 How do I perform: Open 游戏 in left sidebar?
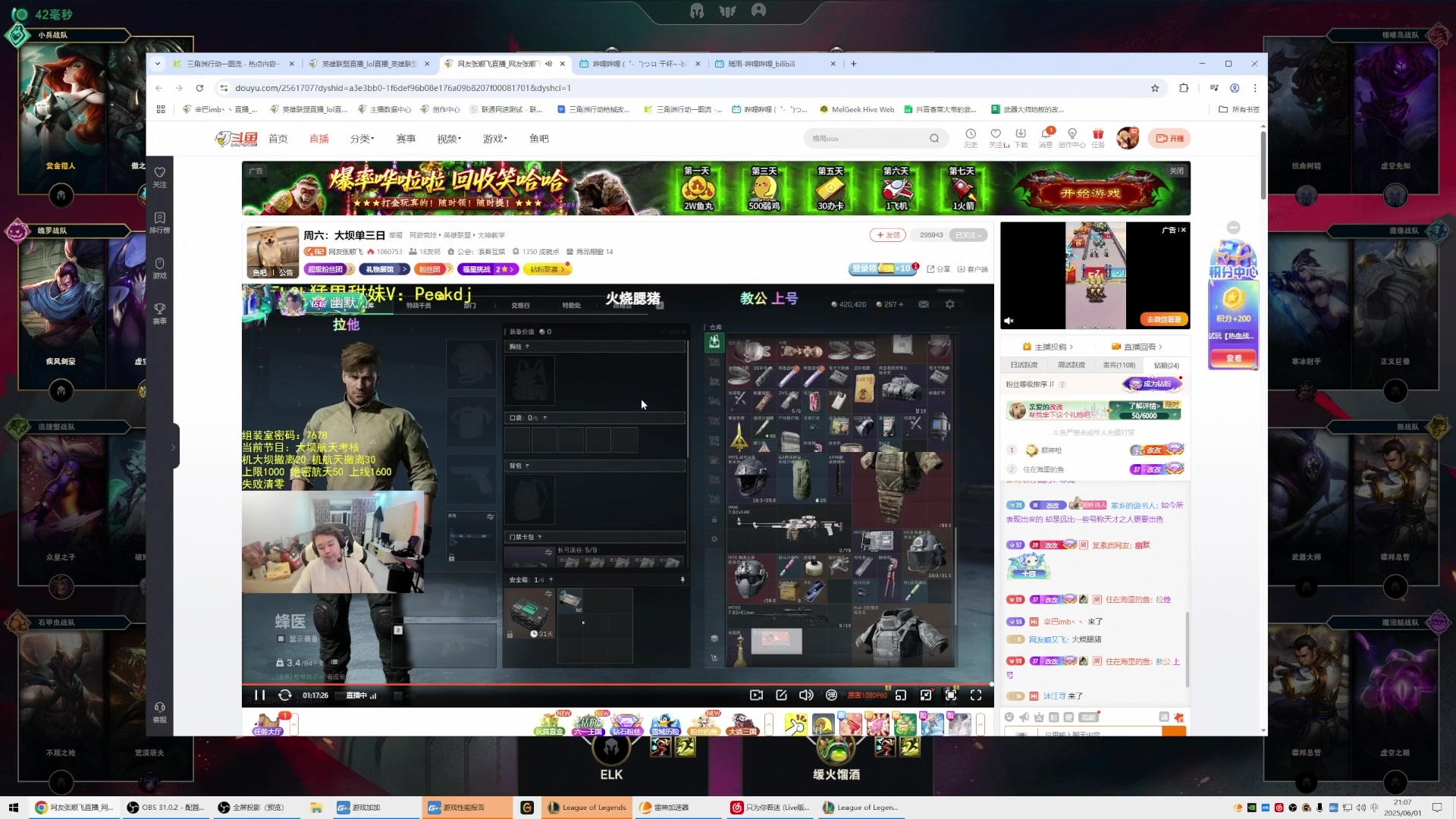[159, 268]
